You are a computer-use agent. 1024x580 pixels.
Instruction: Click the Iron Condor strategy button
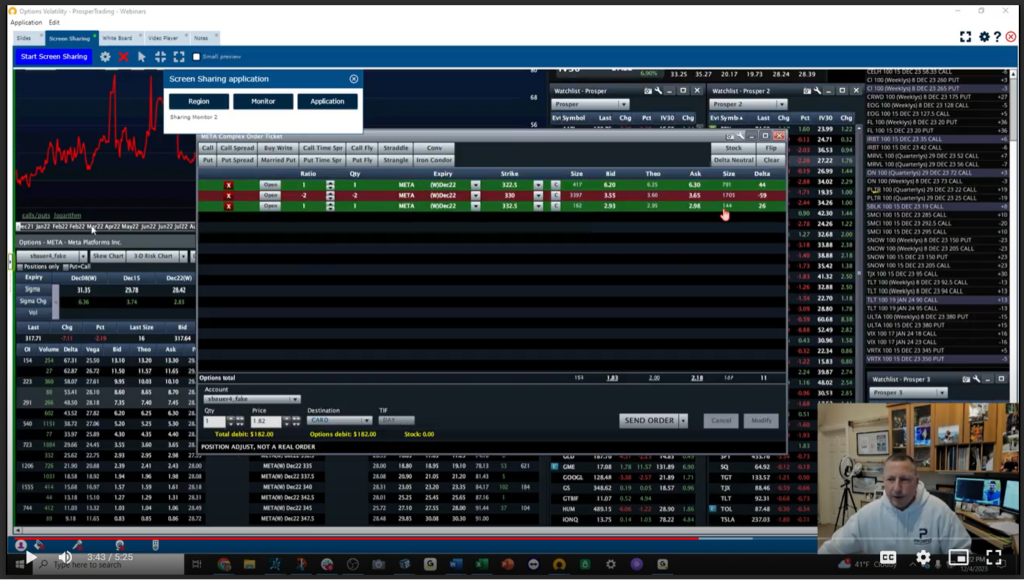click(434, 160)
